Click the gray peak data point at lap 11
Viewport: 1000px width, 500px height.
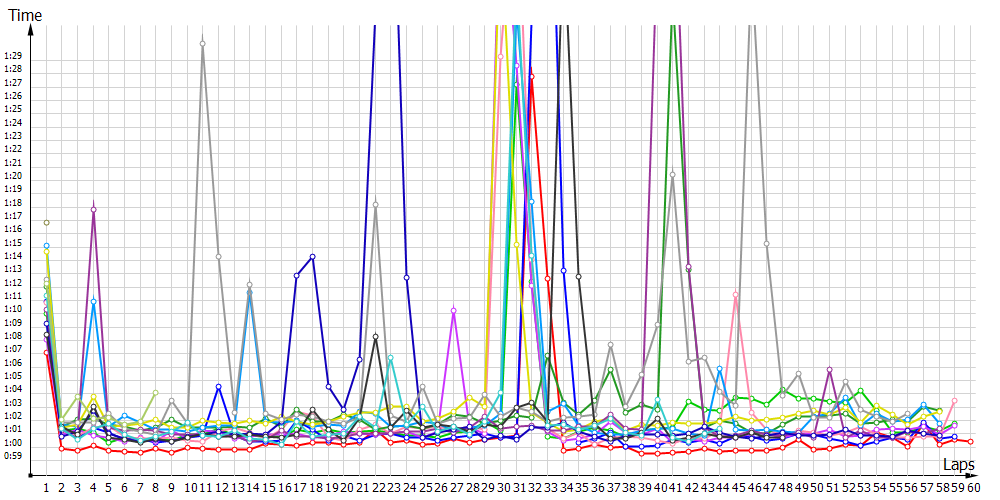[x=203, y=43]
